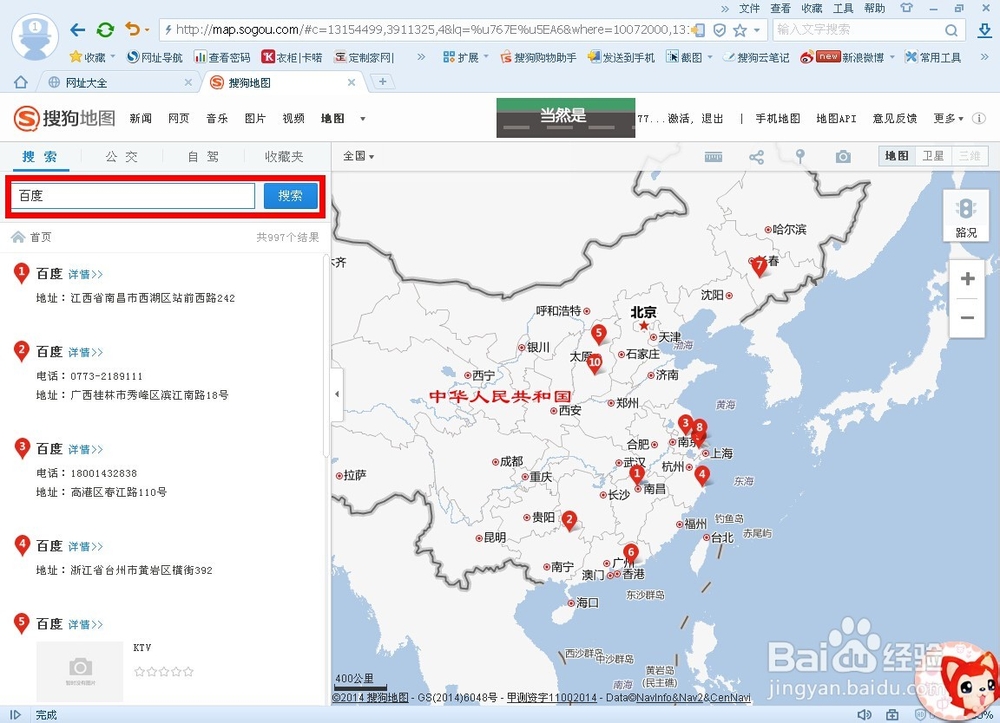Expand the 新浪微博 dropdown in the toolbar
This screenshot has height=723, width=1000.
[x=892, y=57]
